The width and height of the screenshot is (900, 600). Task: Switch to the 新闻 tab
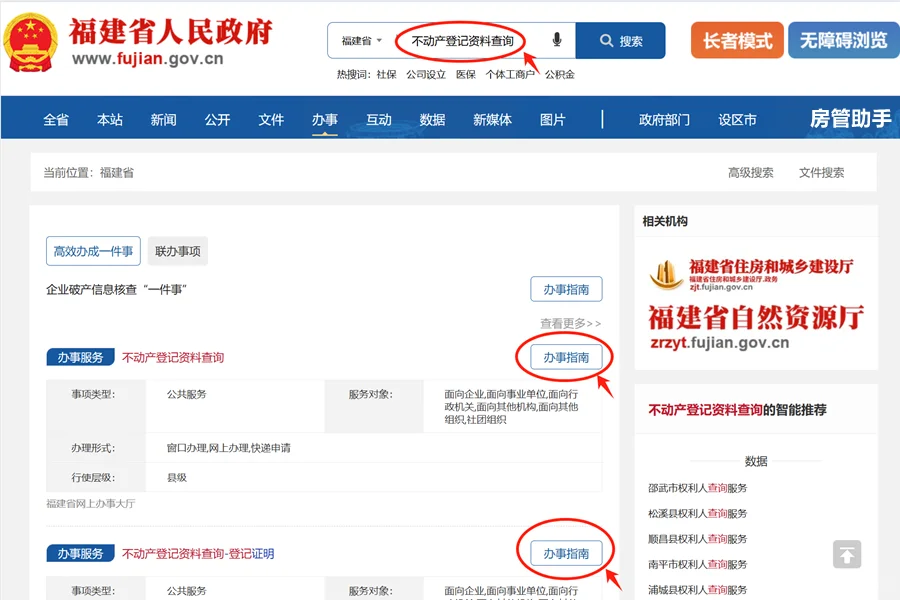click(x=164, y=119)
